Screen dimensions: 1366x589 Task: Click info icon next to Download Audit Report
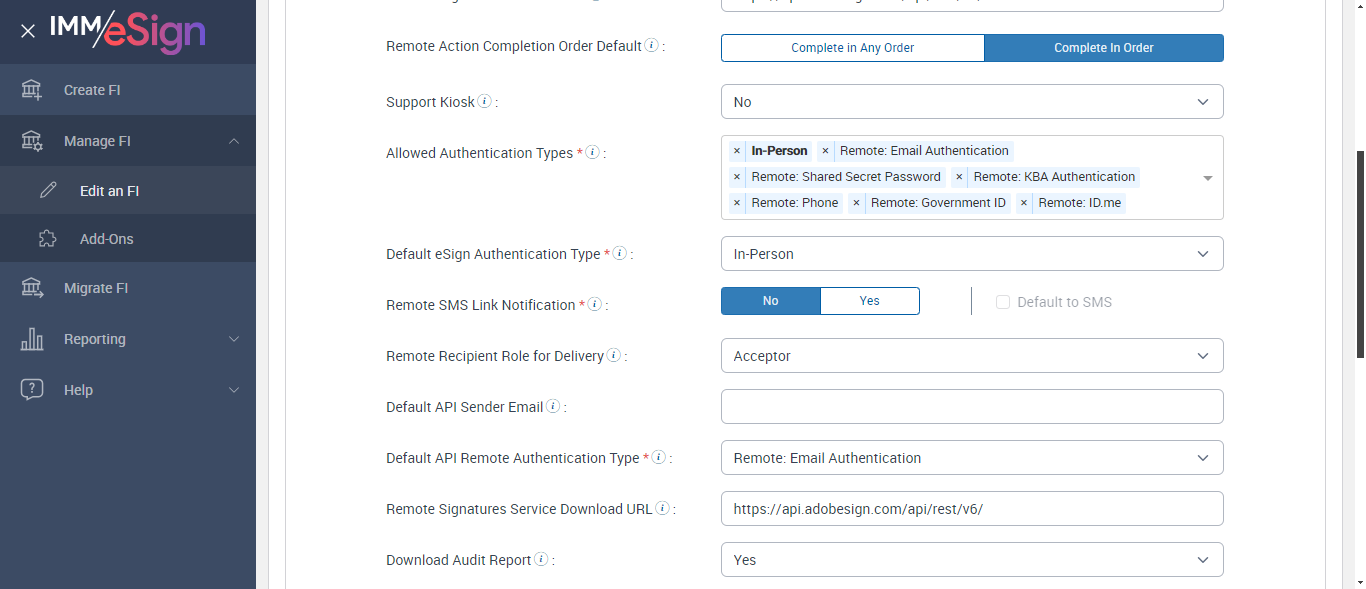tap(541, 560)
